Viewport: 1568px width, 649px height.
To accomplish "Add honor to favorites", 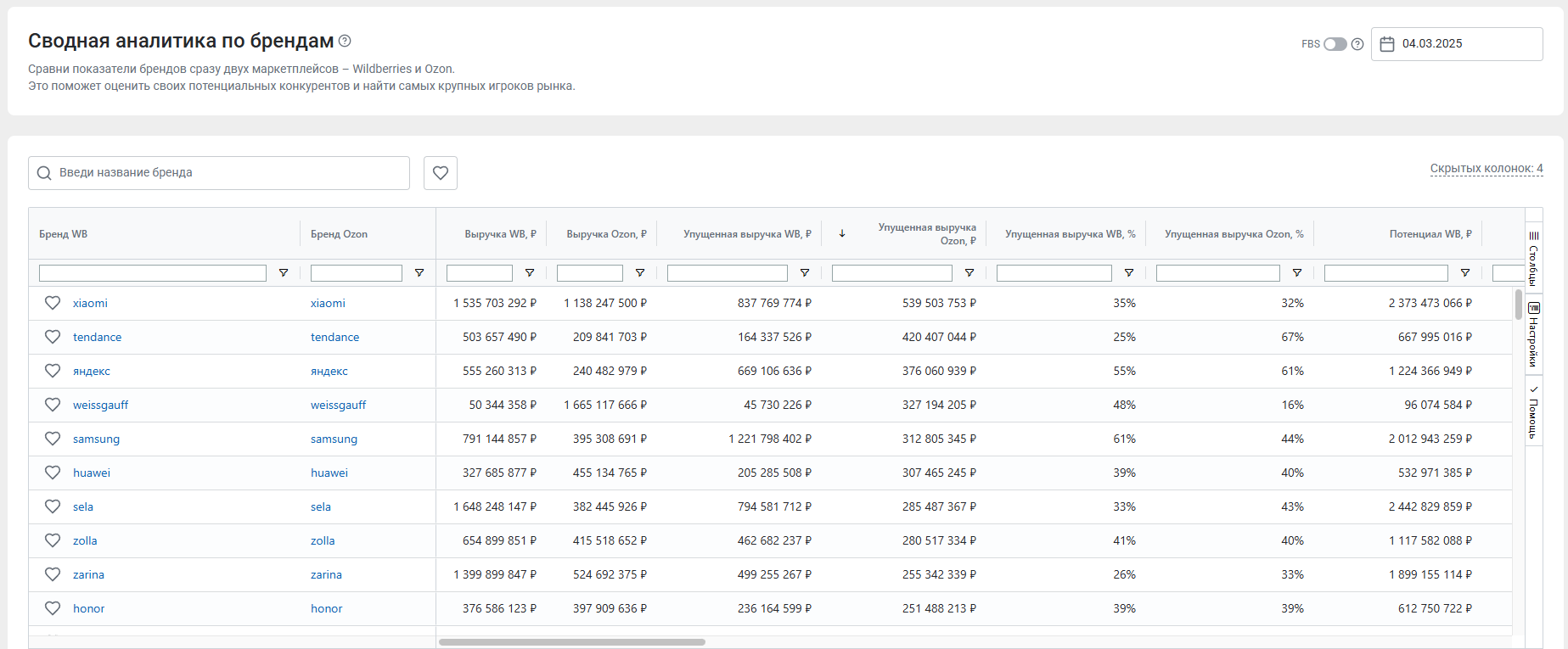I will point(53,608).
